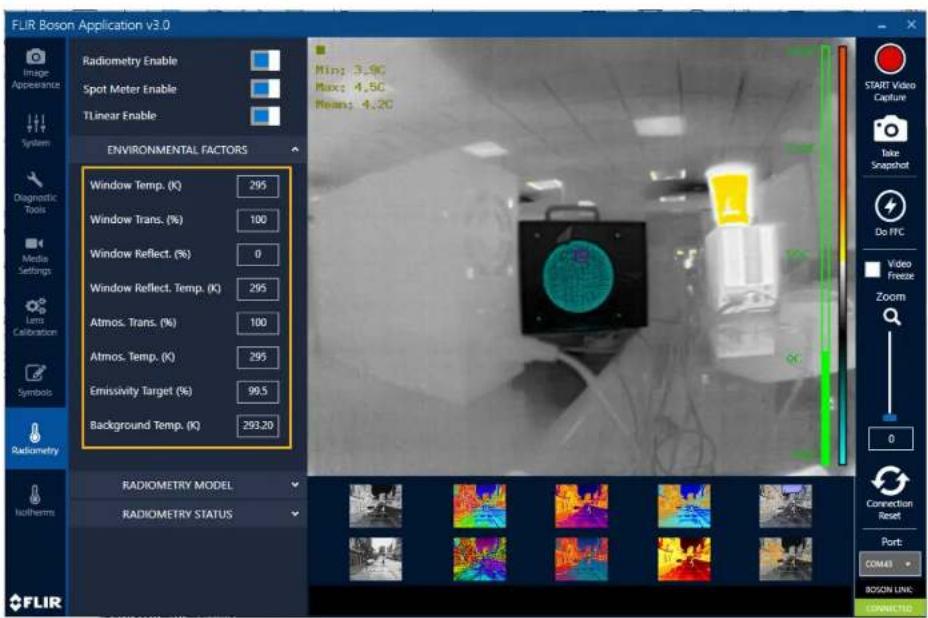Open the Symbols panel
This screenshot has height=618, width=928.
point(36,380)
